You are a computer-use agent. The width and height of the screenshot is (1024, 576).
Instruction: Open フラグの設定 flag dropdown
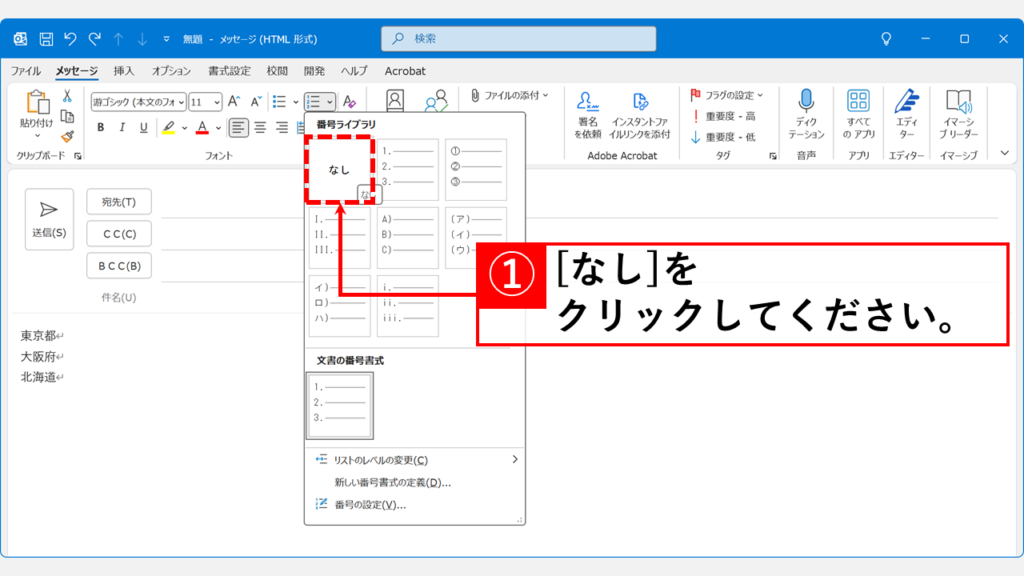(727, 95)
